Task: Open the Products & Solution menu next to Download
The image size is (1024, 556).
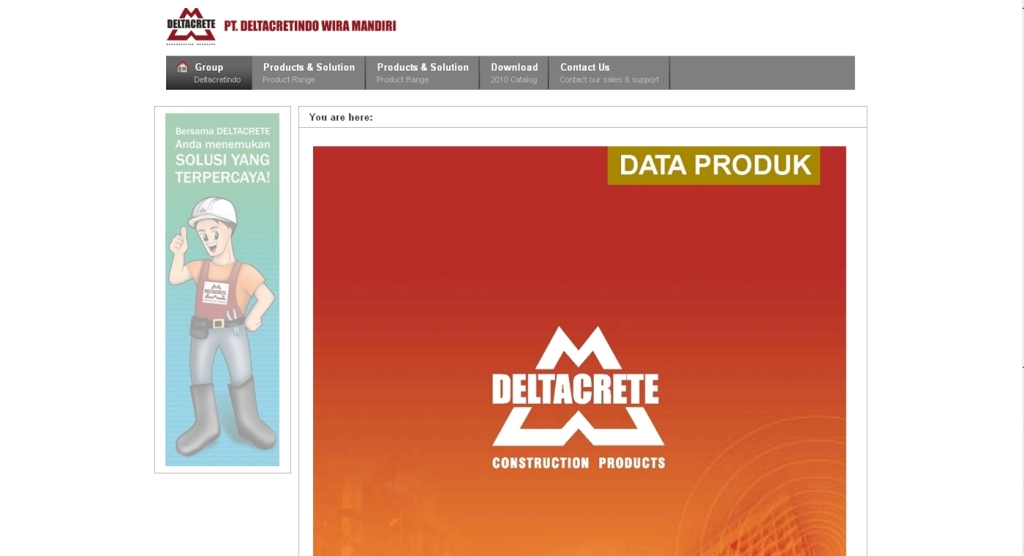Action: (x=422, y=68)
